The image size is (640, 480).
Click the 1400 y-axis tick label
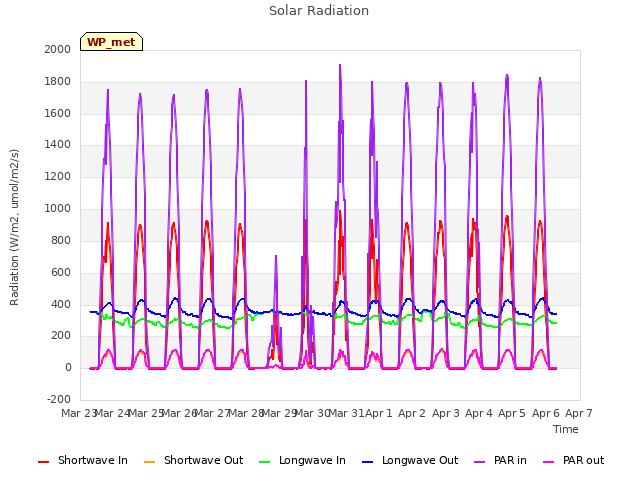click(x=58, y=145)
